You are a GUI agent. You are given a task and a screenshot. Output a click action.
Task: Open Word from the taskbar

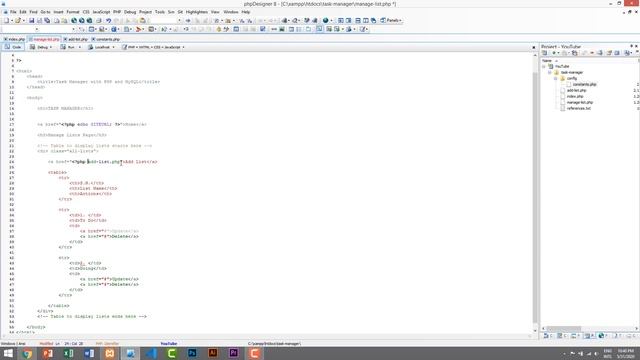tap(89, 353)
